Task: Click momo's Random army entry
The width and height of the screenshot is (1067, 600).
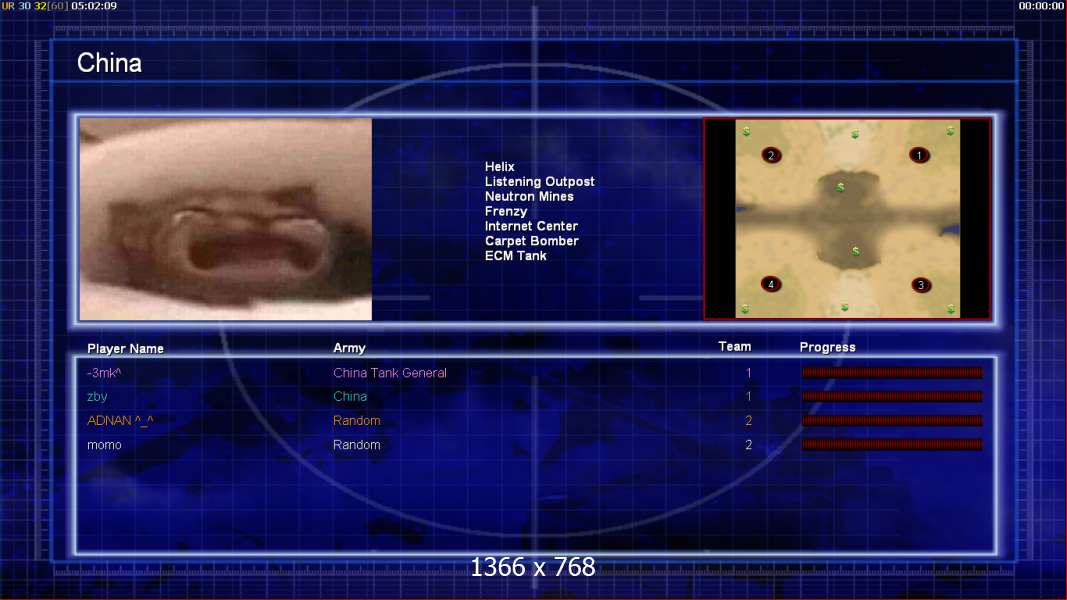Action: pyautogui.click(x=357, y=445)
